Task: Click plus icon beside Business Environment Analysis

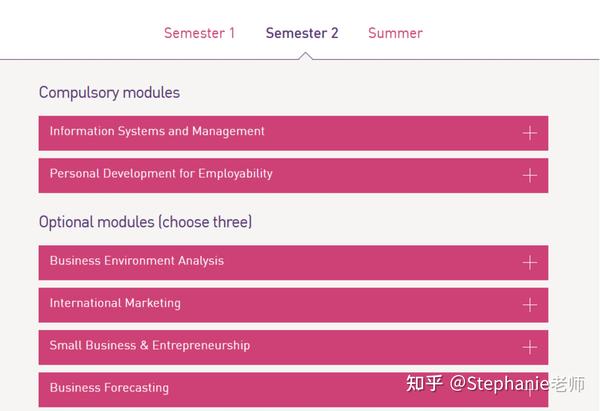Action: click(529, 262)
